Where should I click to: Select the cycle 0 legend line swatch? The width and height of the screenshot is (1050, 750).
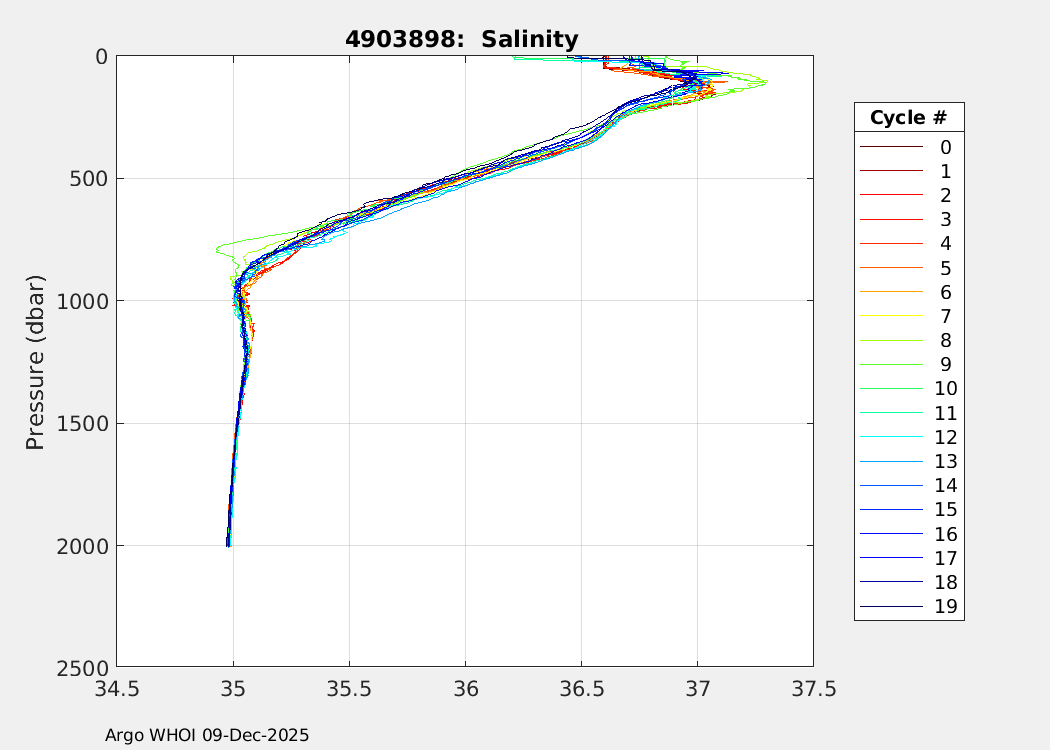[890, 147]
